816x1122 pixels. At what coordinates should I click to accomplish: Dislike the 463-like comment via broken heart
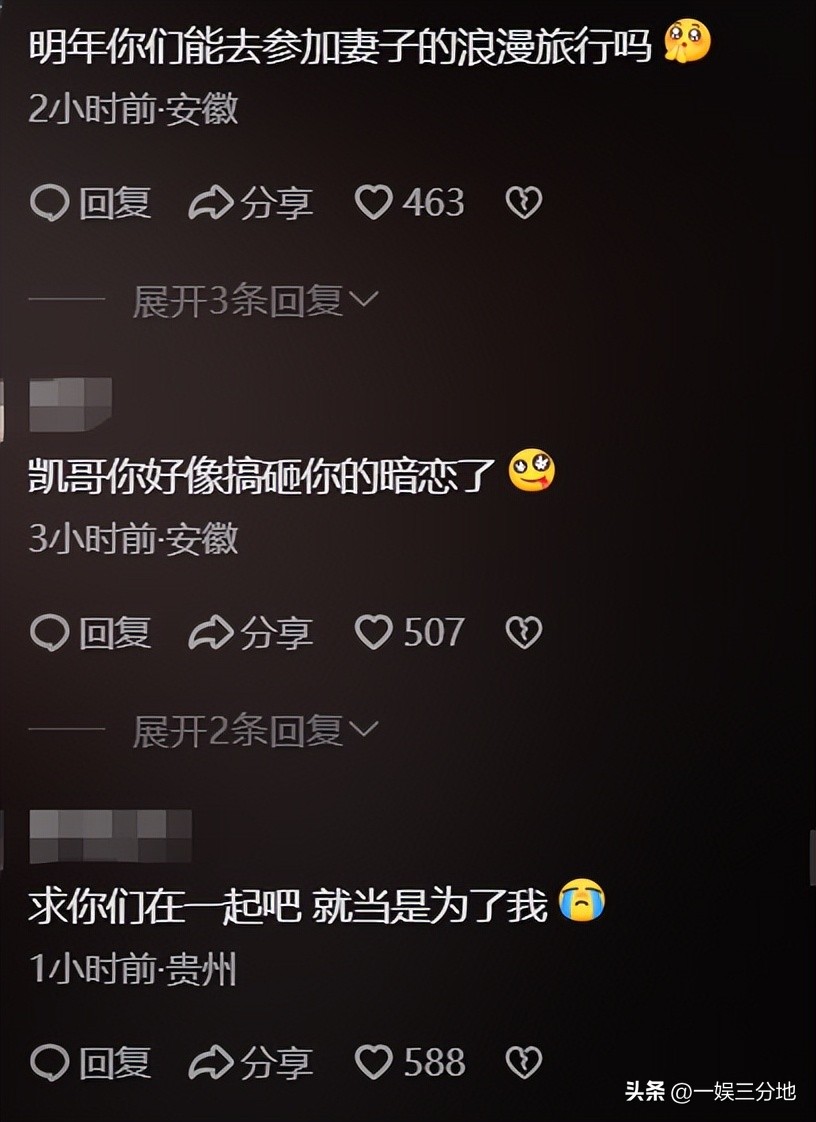pyautogui.click(x=524, y=203)
